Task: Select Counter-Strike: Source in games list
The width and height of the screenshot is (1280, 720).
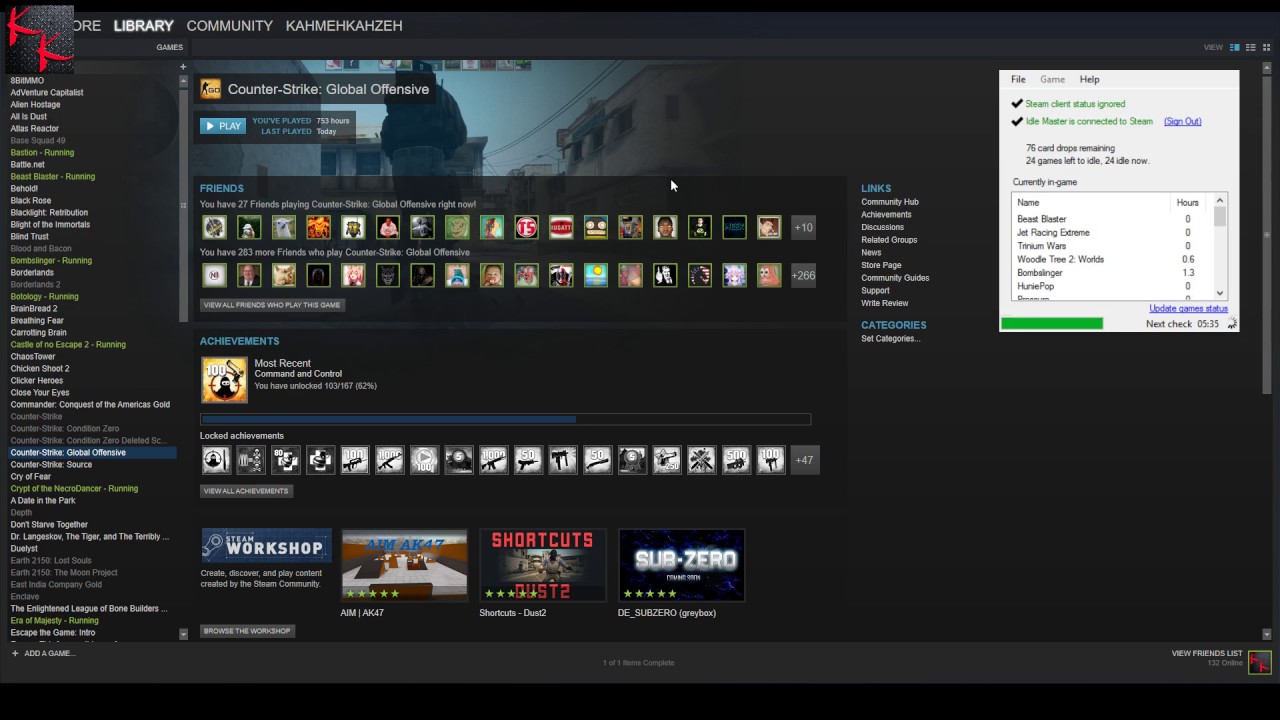Action: [51, 465]
